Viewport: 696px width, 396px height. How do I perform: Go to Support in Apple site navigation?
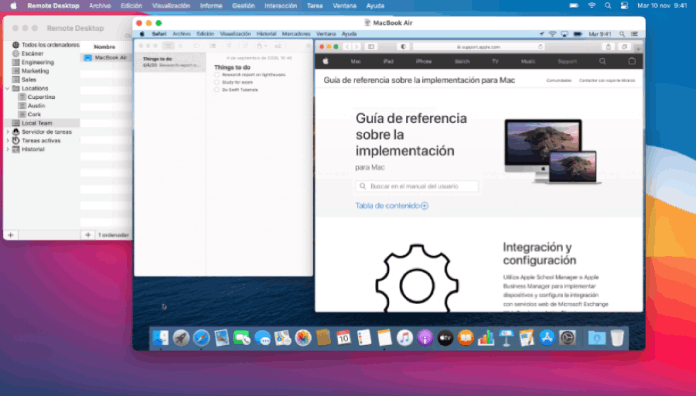(x=567, y=61)
